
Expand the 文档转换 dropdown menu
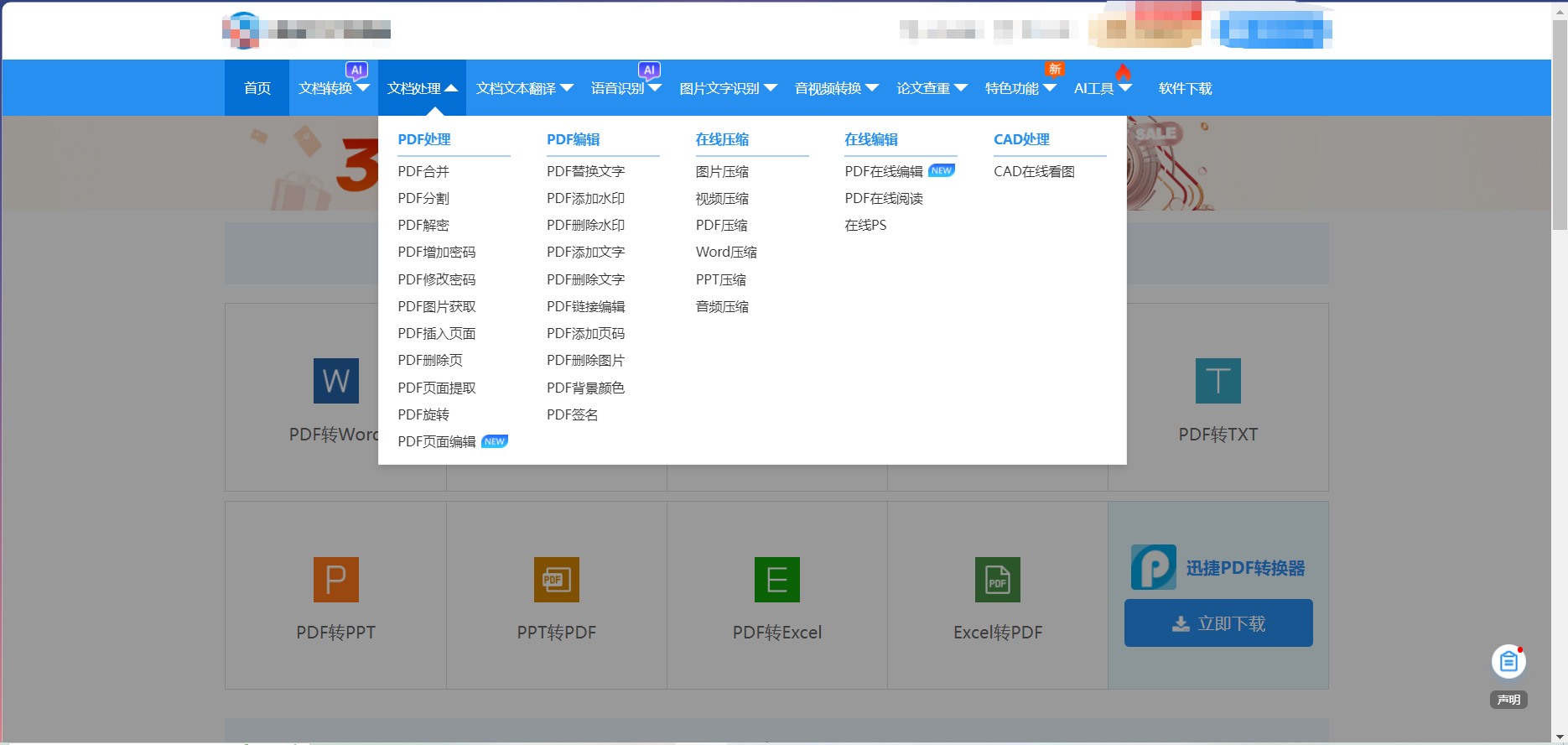333,88
